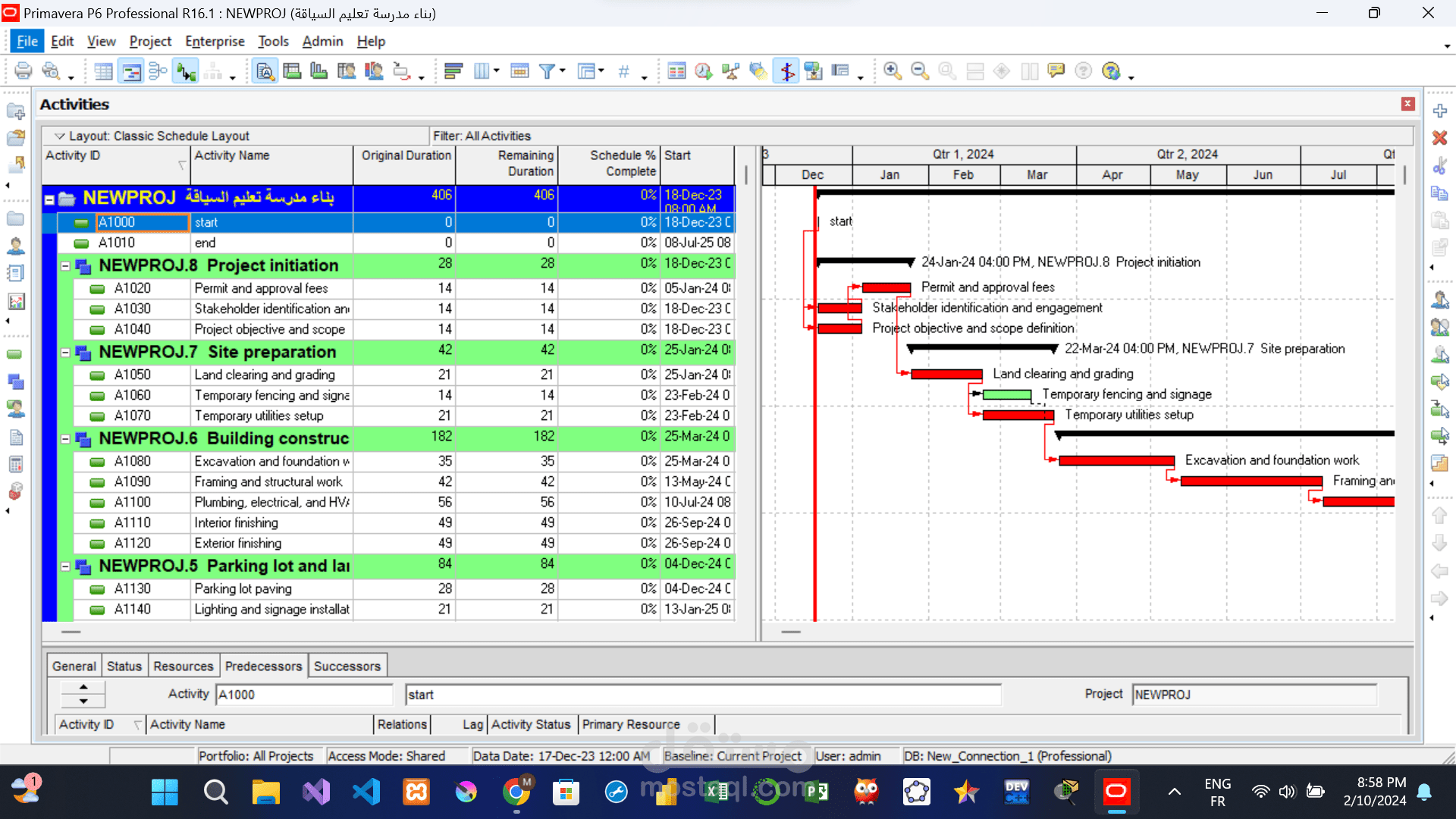This screenshot has width=1456, height=819.
Task: Switch to the Status tab
Action: coord(124,666)
